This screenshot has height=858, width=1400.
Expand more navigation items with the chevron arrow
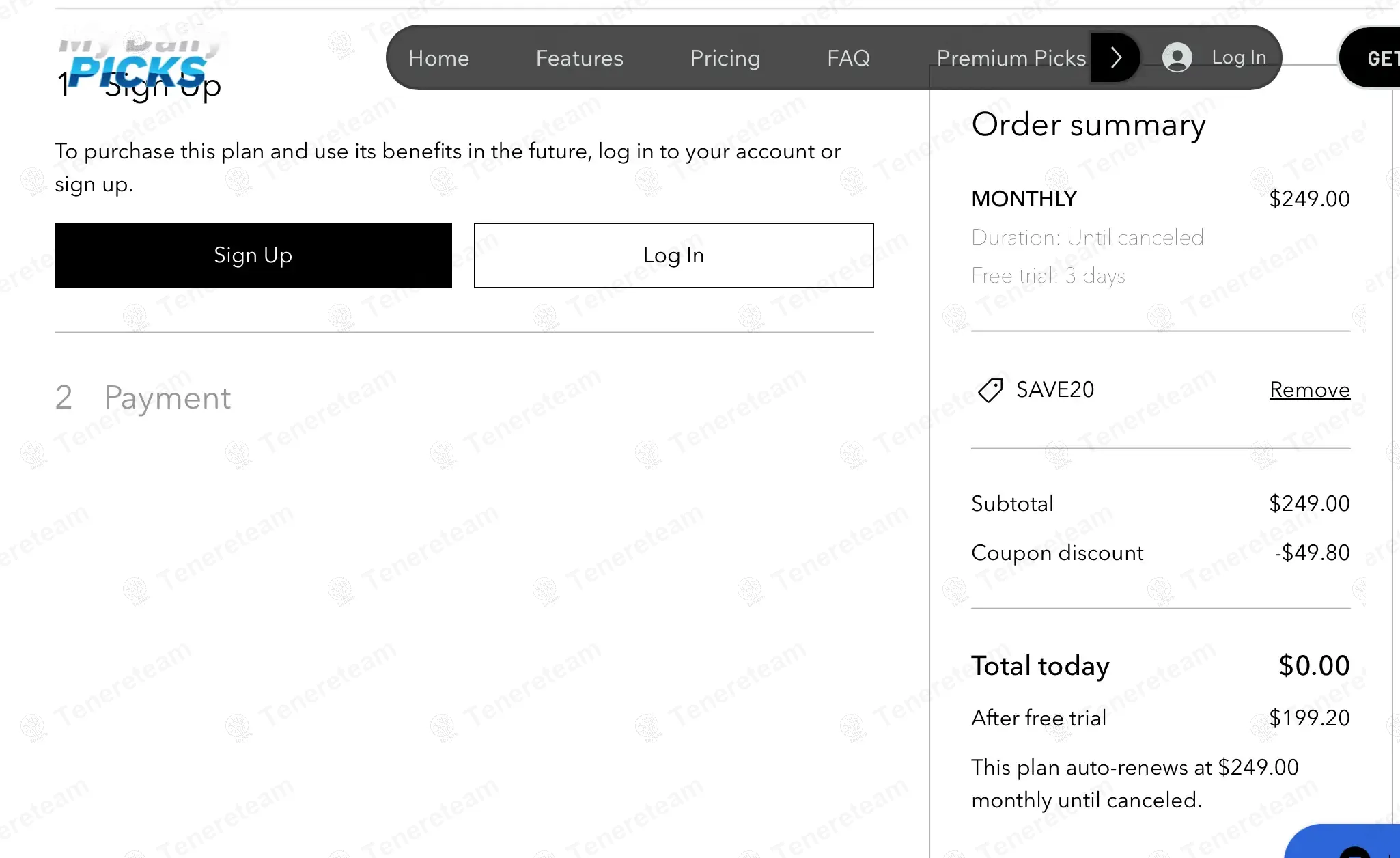click(x=1116, y=57)
